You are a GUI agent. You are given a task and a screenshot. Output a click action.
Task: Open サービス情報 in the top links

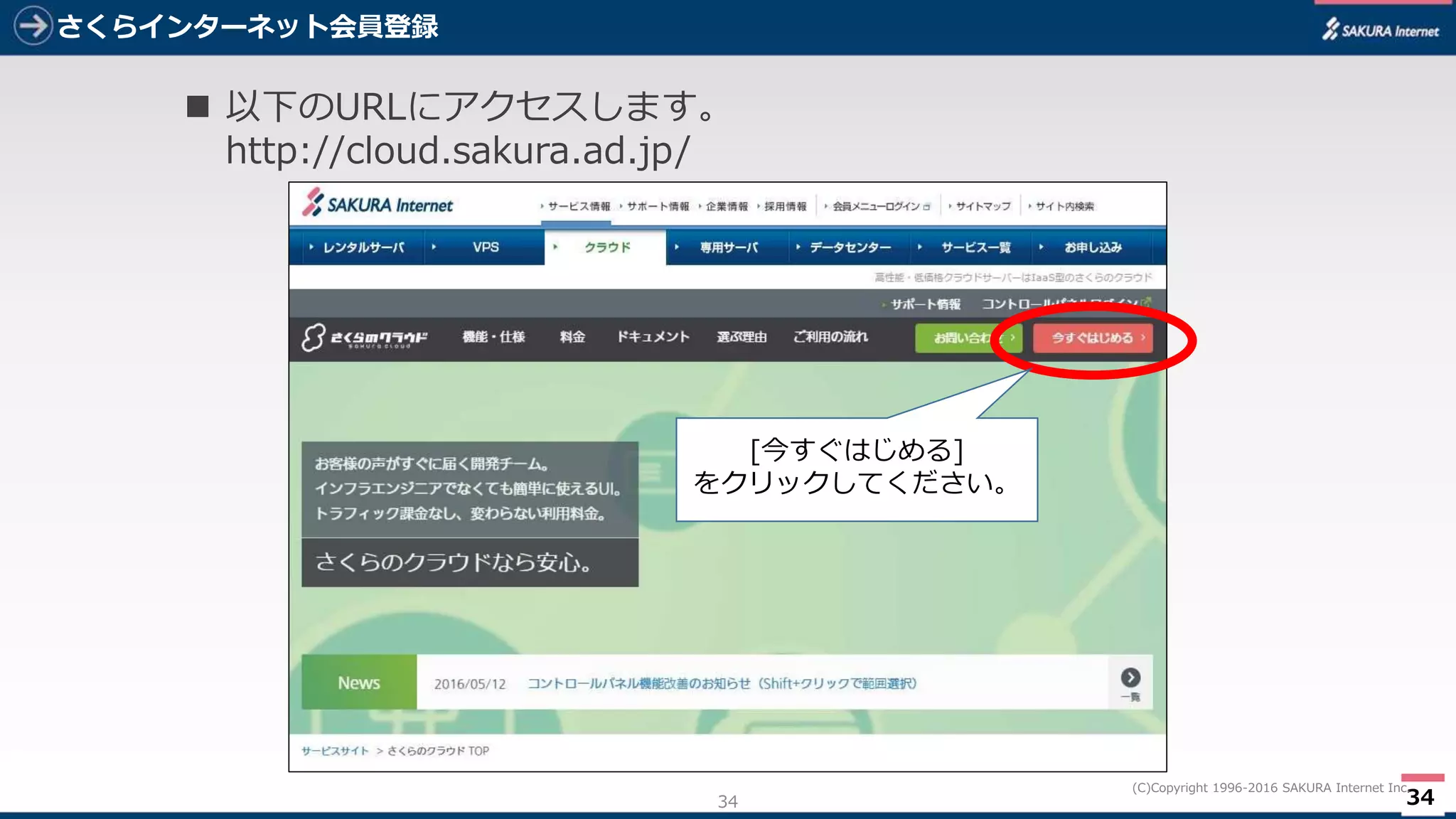[579, 206]
